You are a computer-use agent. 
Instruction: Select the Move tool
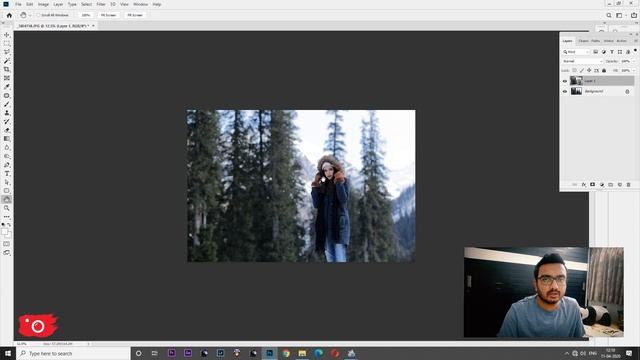tap(7, 35)
